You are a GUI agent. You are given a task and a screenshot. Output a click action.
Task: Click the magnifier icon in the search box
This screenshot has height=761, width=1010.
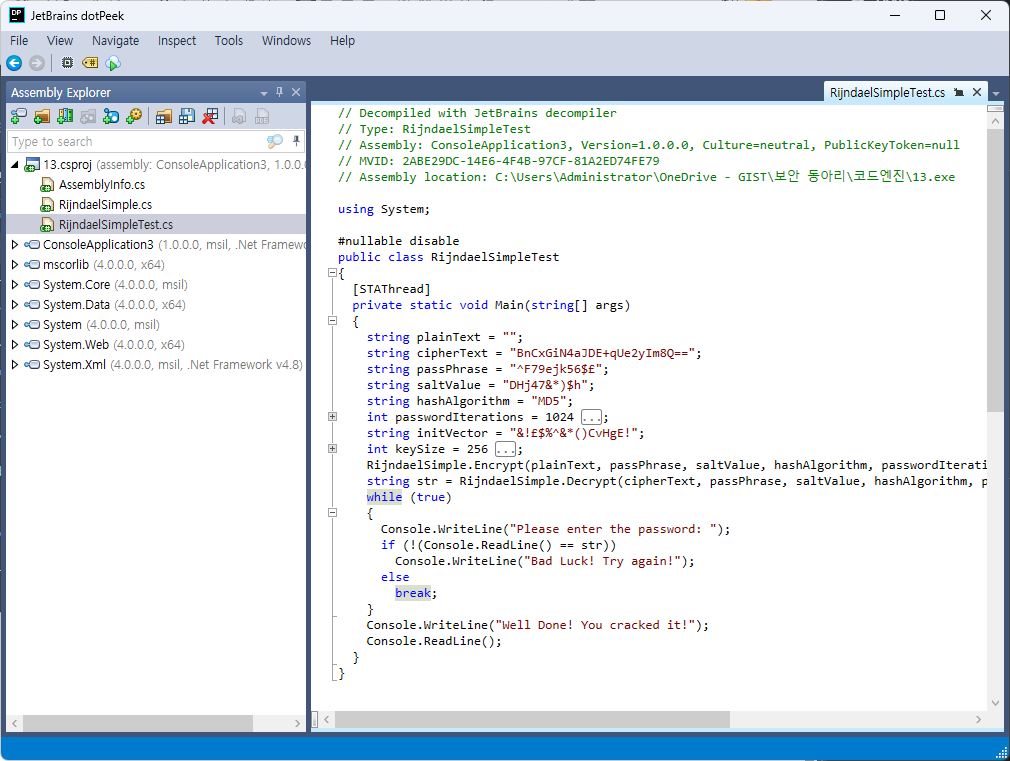[275, 141]
